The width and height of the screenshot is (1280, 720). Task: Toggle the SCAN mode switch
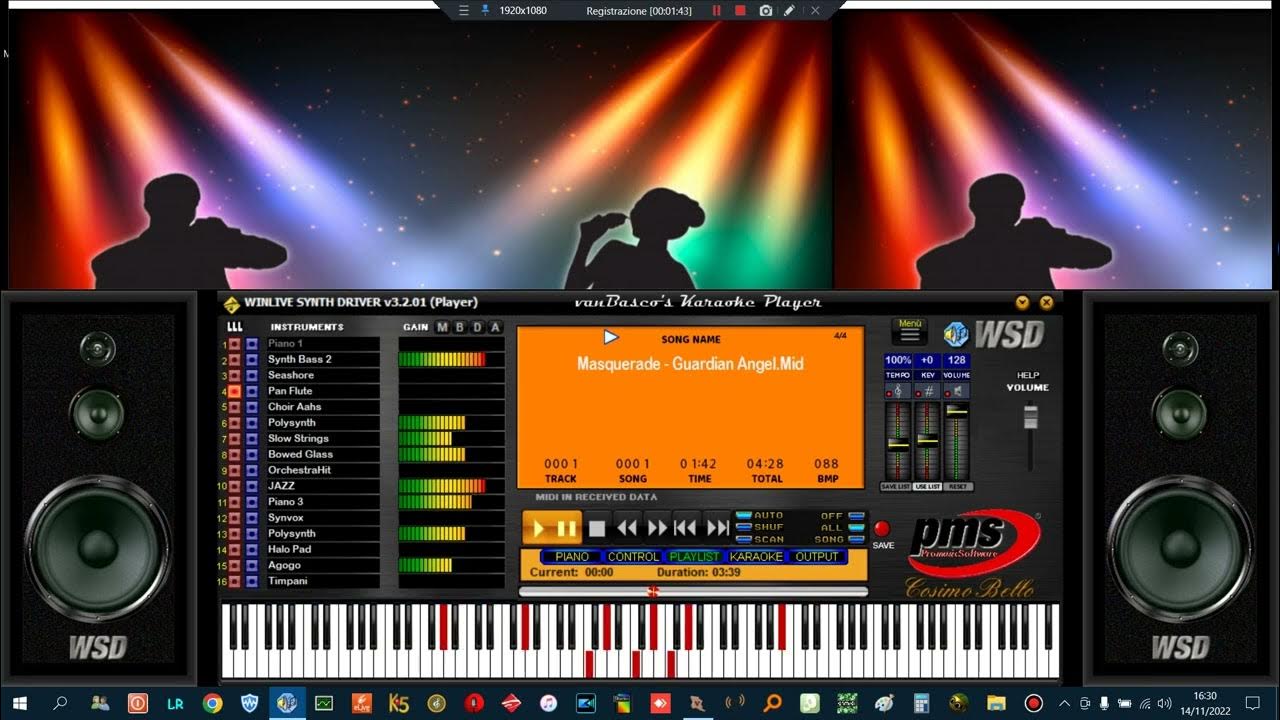coord(744,540)
